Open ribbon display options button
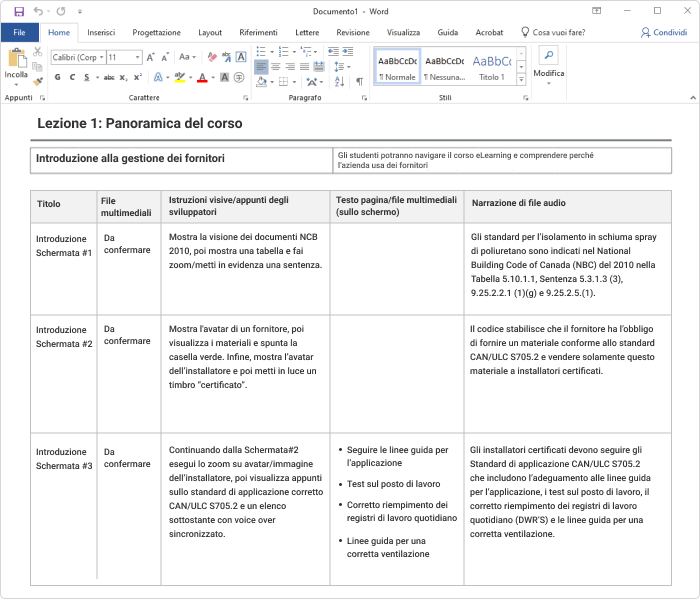Screen dimensions: 700x599 click(596, 11)
